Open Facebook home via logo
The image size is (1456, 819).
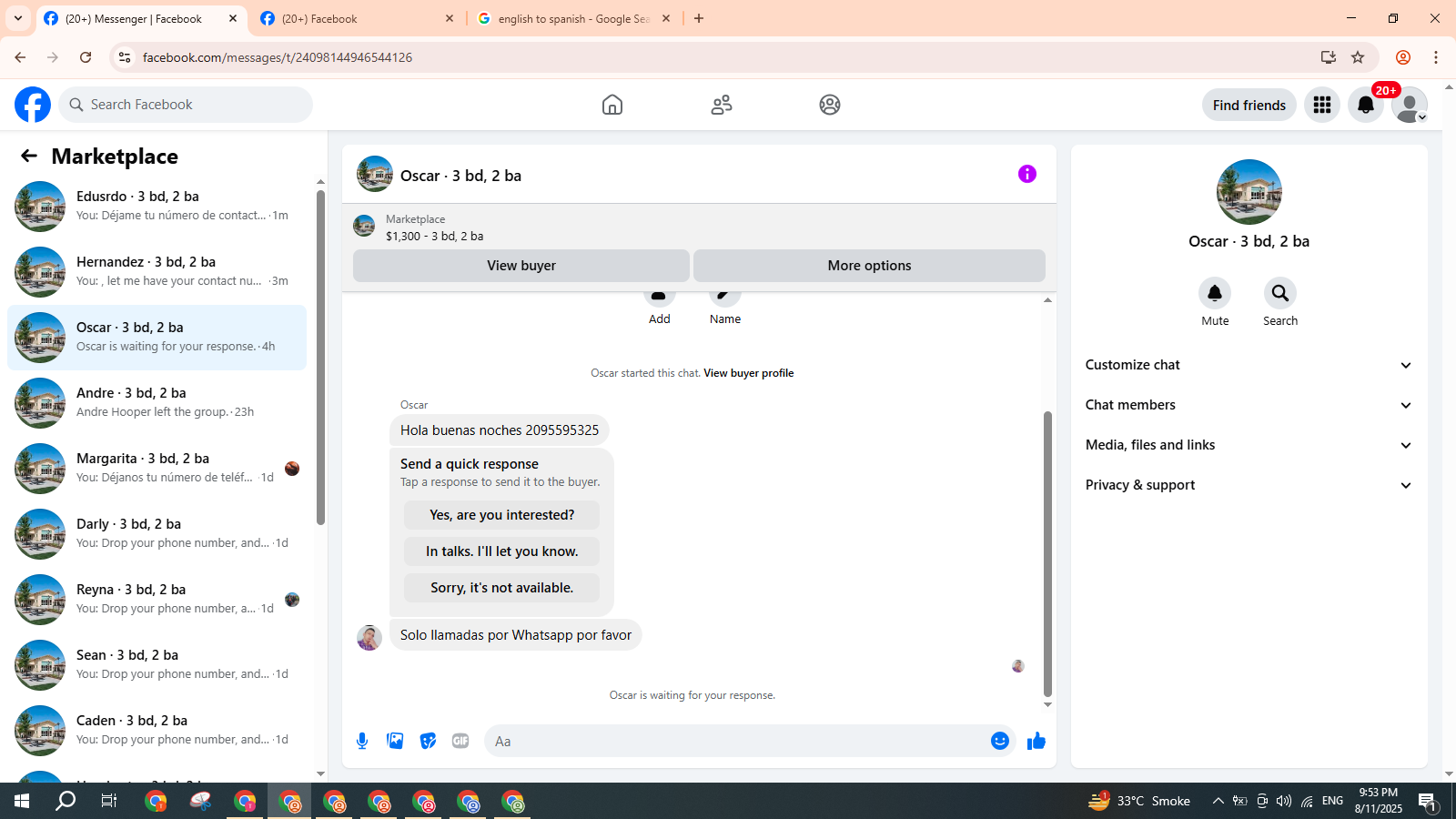point(33,105)
